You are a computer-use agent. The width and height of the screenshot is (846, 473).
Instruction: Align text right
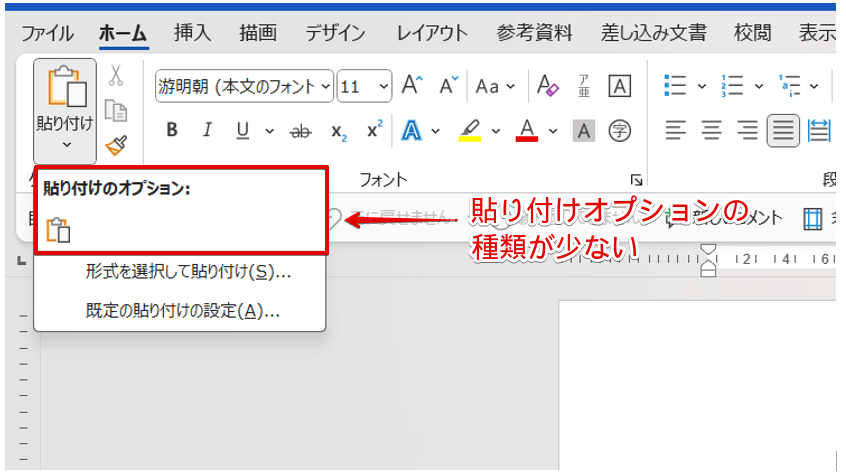point(747,131)
